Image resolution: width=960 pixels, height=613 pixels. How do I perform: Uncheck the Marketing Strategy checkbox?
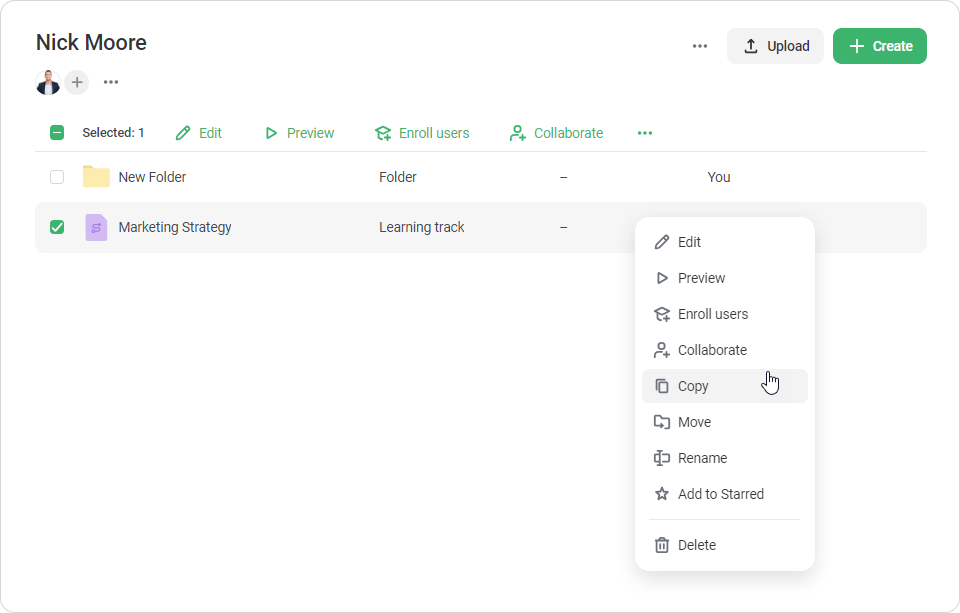coord(57,227)
